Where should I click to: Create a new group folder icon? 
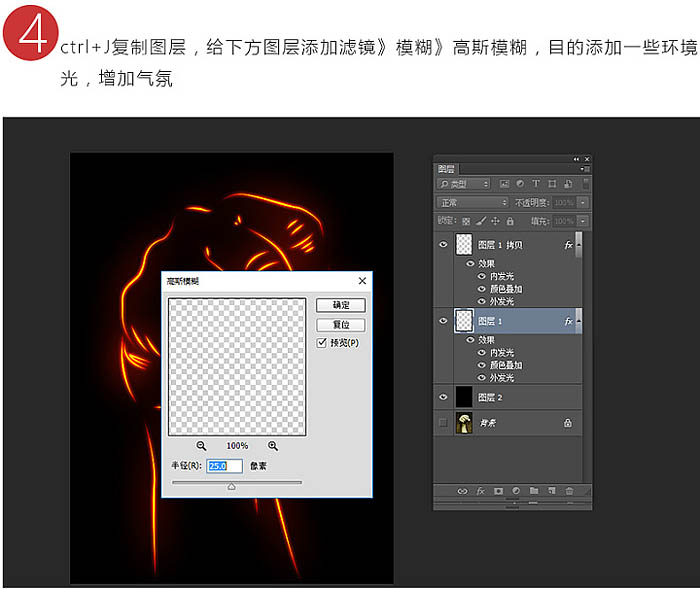pos(534,491)
